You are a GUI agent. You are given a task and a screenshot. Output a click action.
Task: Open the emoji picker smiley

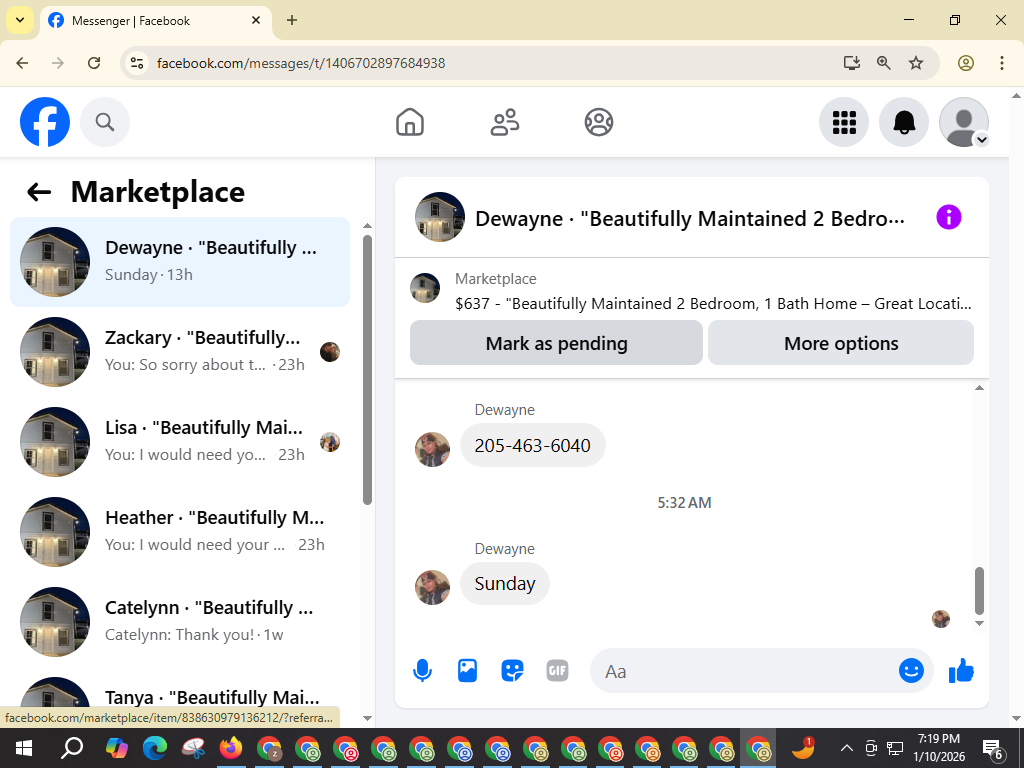[x=911, y=670]
